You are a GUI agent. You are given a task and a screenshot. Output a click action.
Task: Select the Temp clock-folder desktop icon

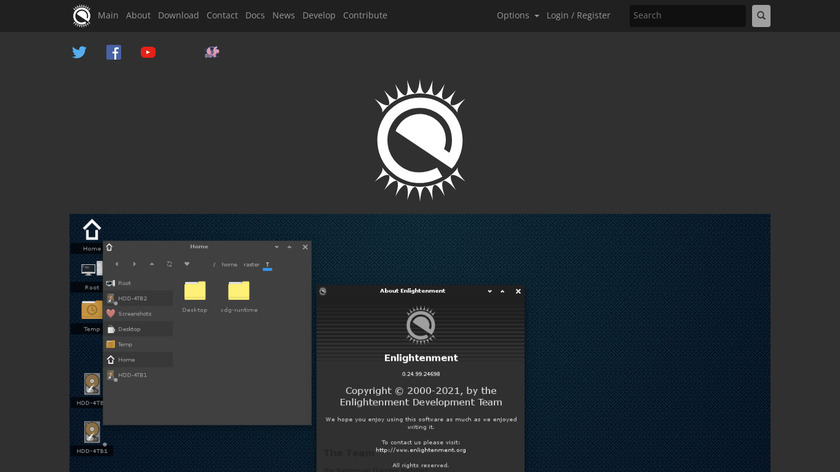(x=92, y=310)
